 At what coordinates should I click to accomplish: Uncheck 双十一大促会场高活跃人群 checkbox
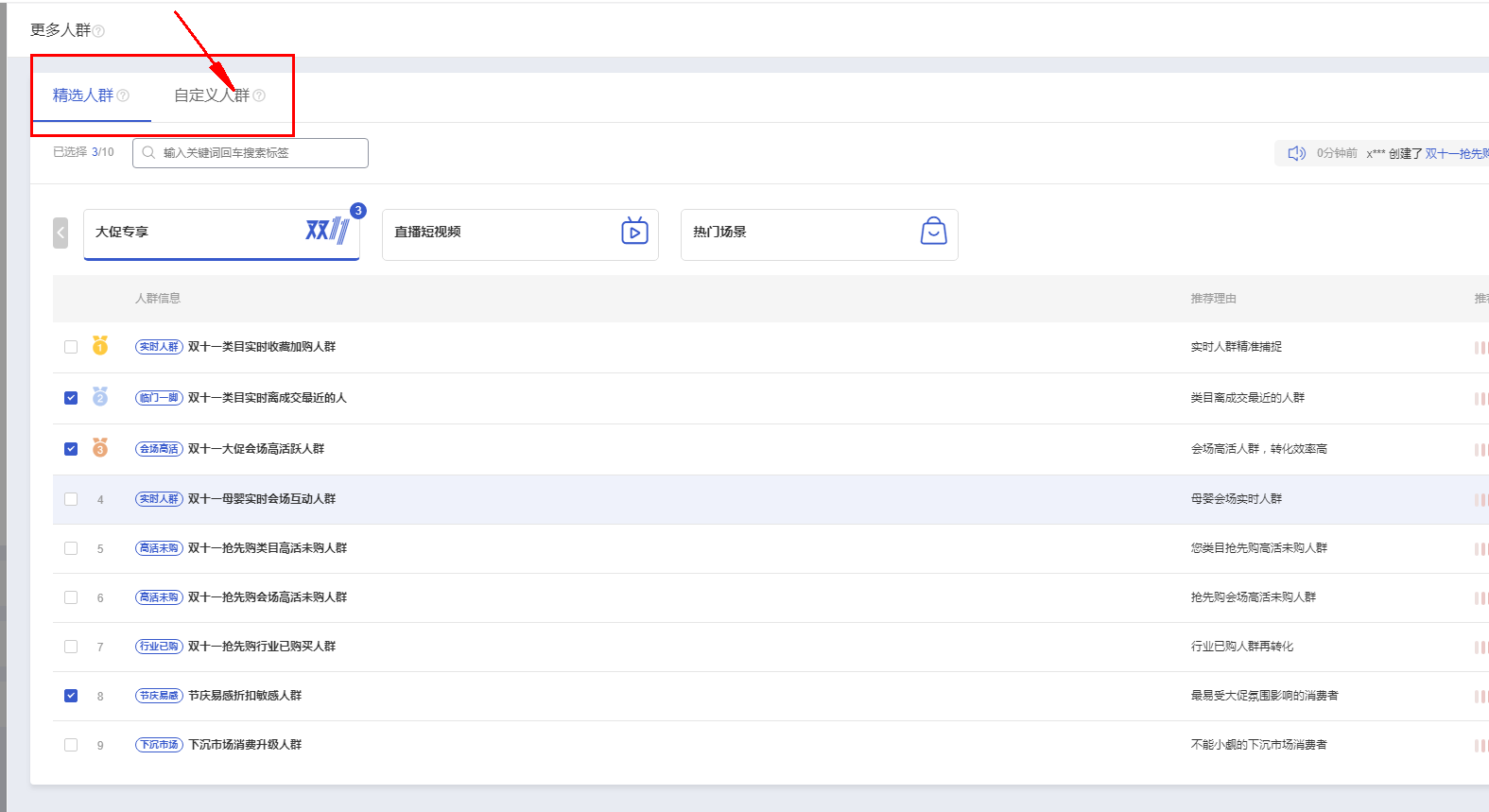[71, 449]
